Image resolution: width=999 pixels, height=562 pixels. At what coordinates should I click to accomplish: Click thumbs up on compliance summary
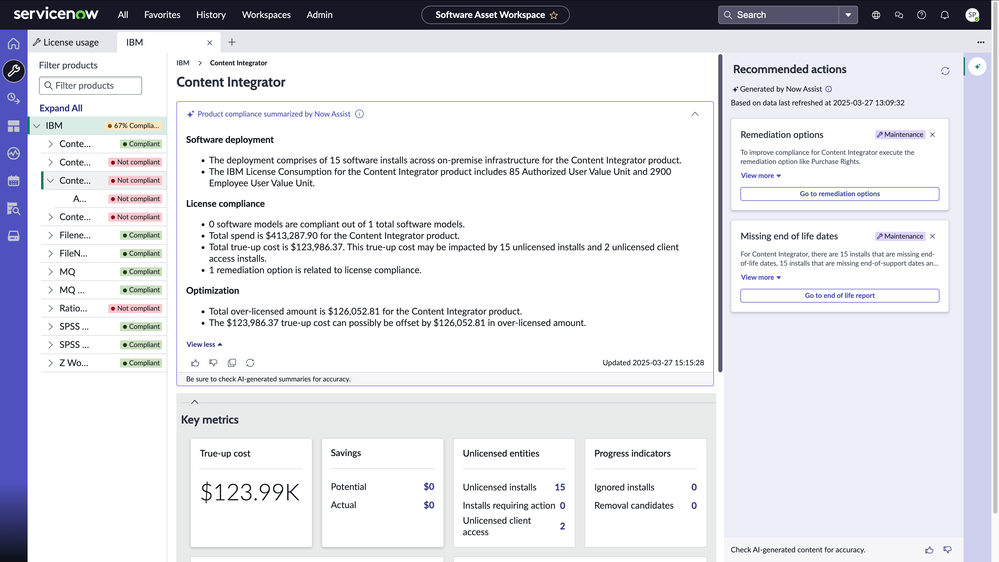(195, 363)
